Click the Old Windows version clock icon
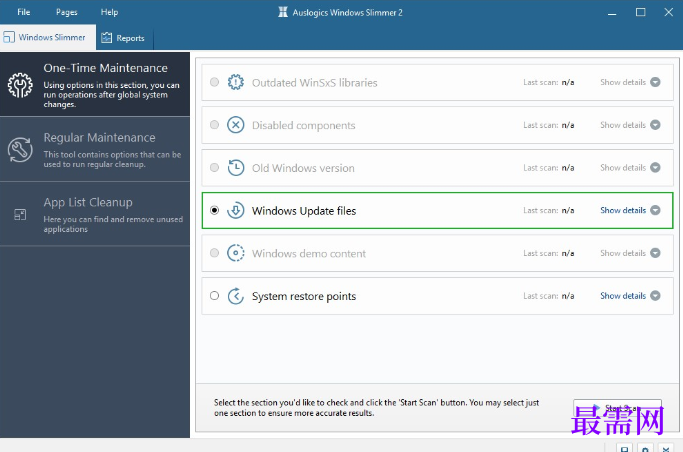 tap(236, 168)
